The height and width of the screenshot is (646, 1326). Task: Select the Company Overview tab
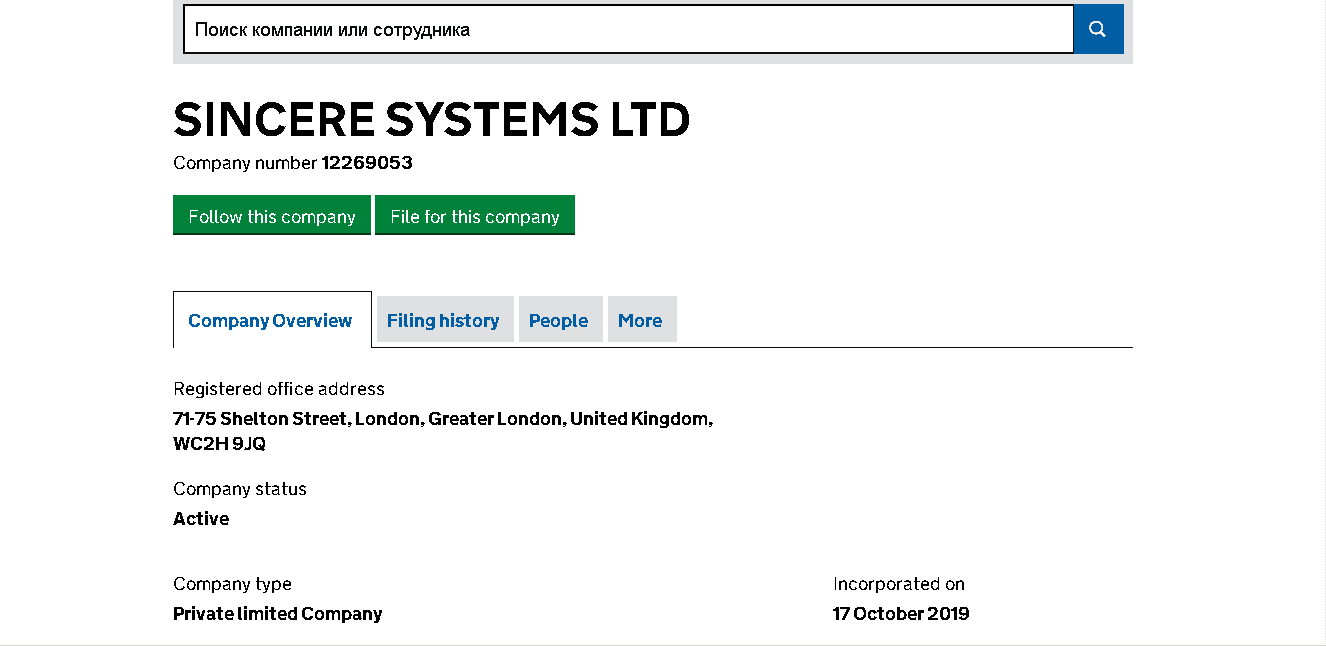point(270,321)
